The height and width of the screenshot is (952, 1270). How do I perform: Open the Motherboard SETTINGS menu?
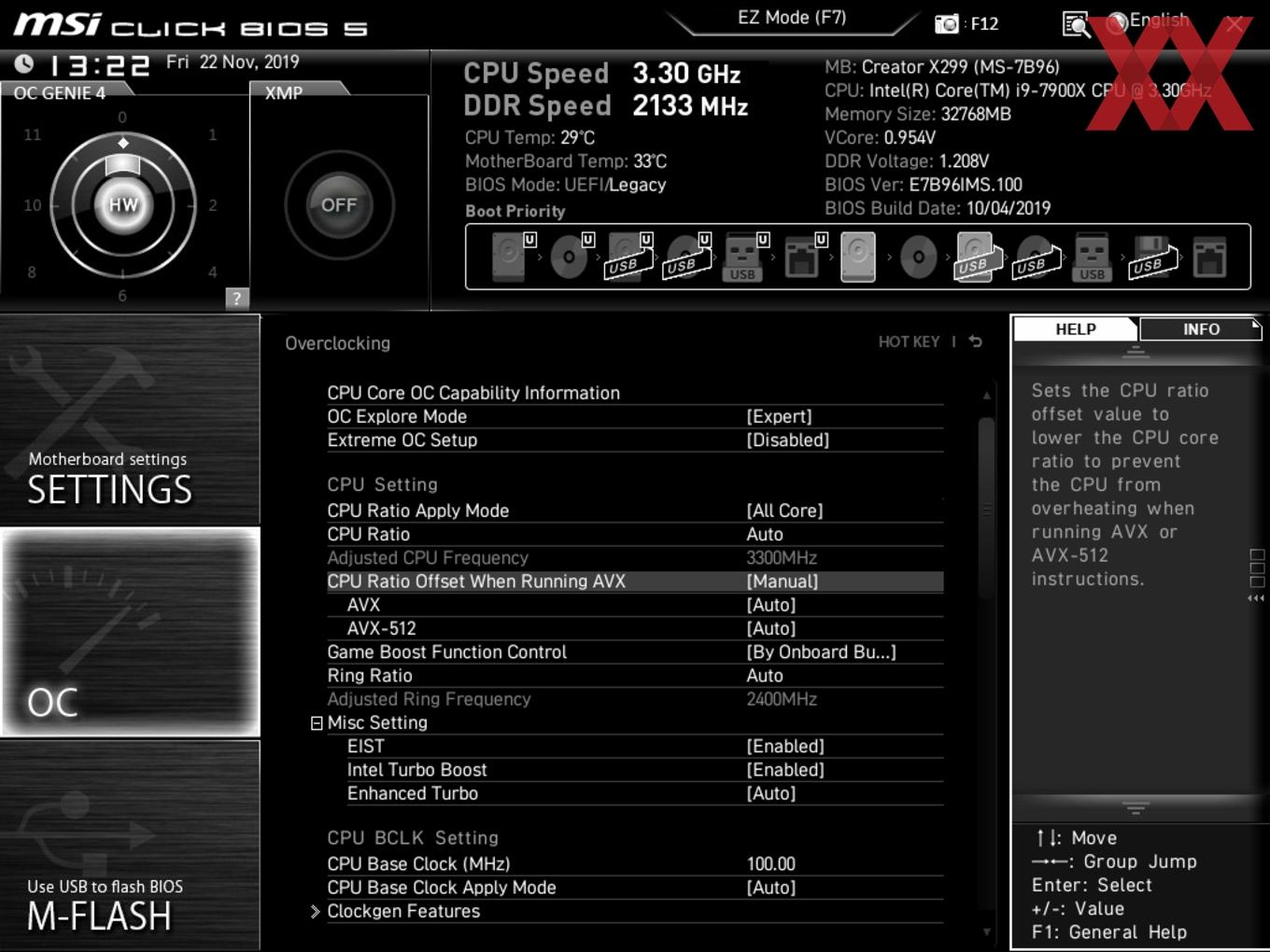[x=130, y=420]
